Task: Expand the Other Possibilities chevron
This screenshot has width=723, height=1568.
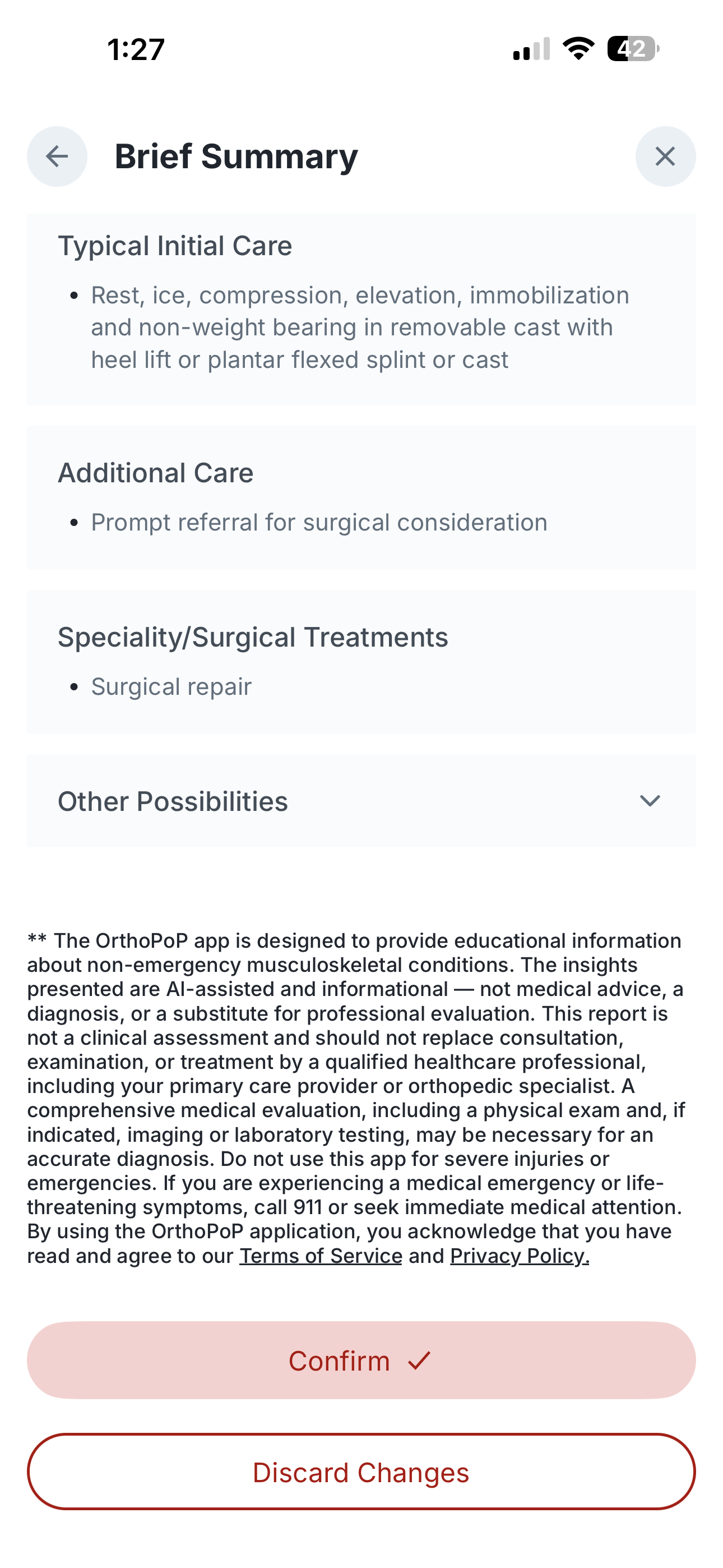Action: point(650,801)
